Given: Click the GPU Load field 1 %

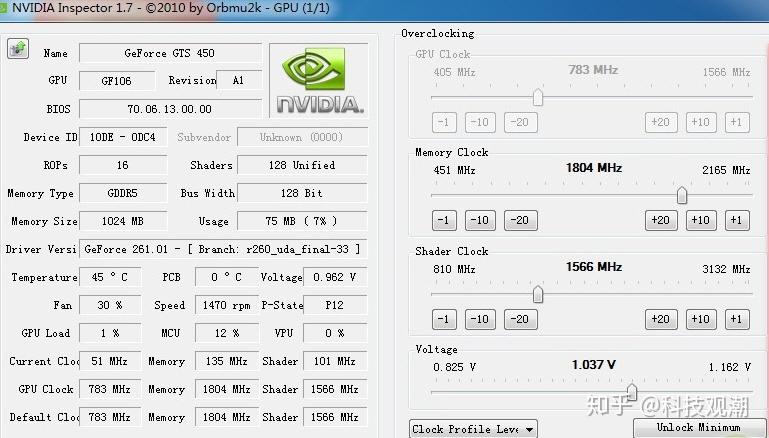Looking at the screenshot, I should click(110, 333).
